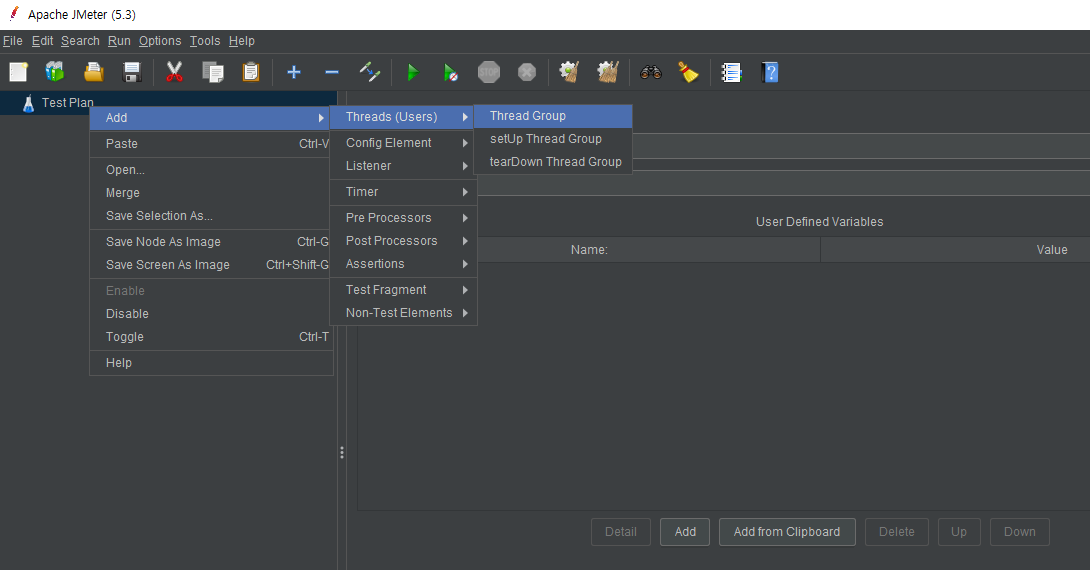
Task: Select Help in context menu
Action: 211,363
